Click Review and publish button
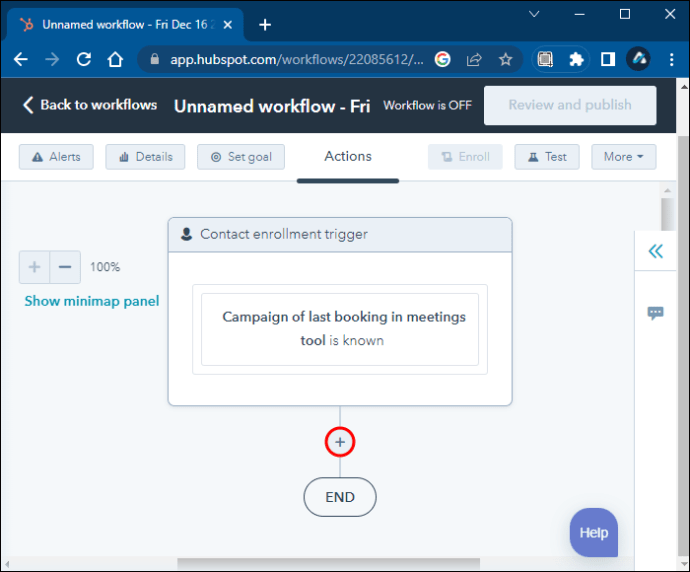690x572 pixels. click(570, 105)
